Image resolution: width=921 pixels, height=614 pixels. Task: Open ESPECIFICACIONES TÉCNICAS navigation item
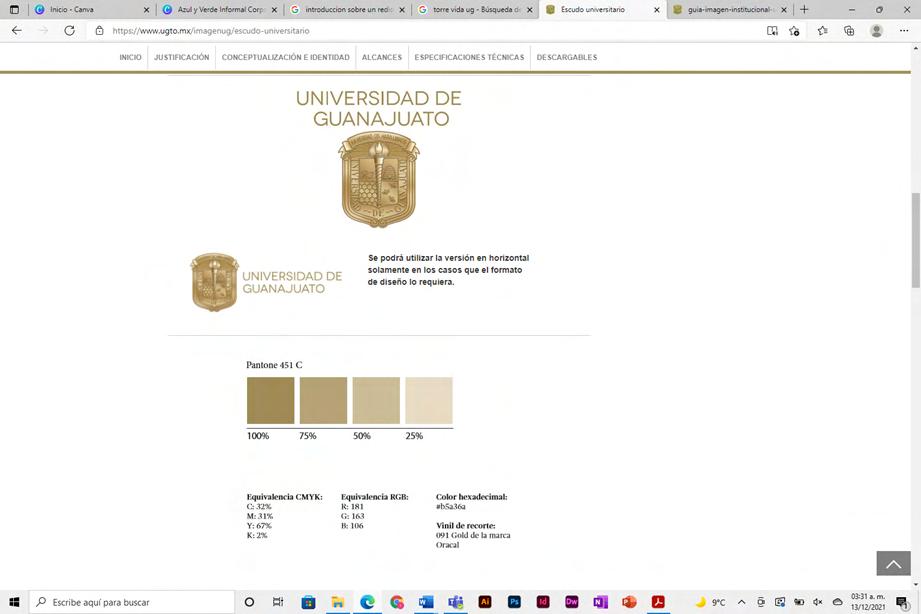[469, 57]
